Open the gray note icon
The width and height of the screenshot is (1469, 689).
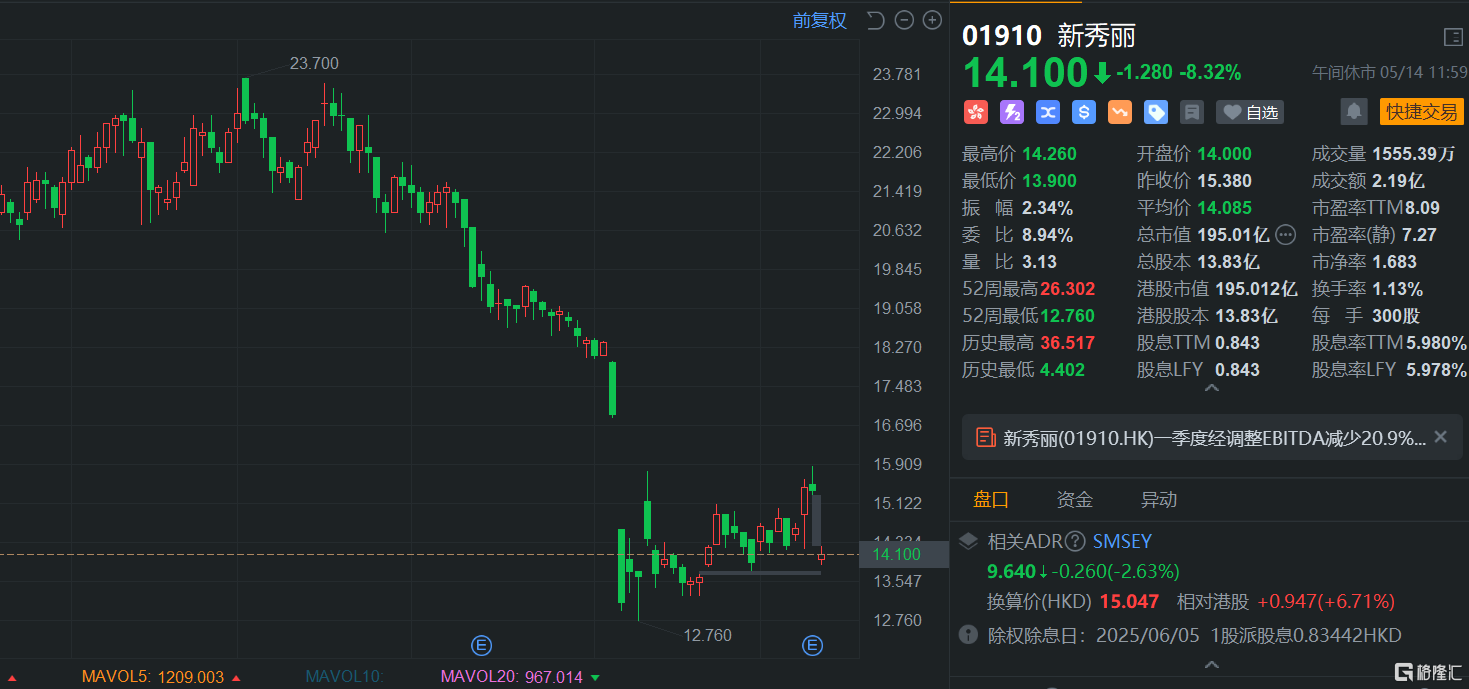click(x=1191, y=112)
